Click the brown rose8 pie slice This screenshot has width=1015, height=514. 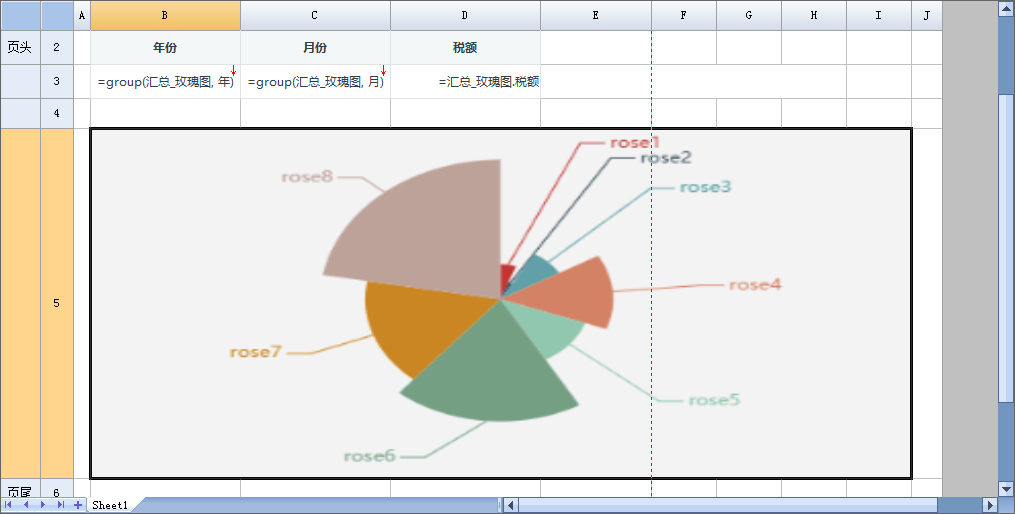click(430, 230)
